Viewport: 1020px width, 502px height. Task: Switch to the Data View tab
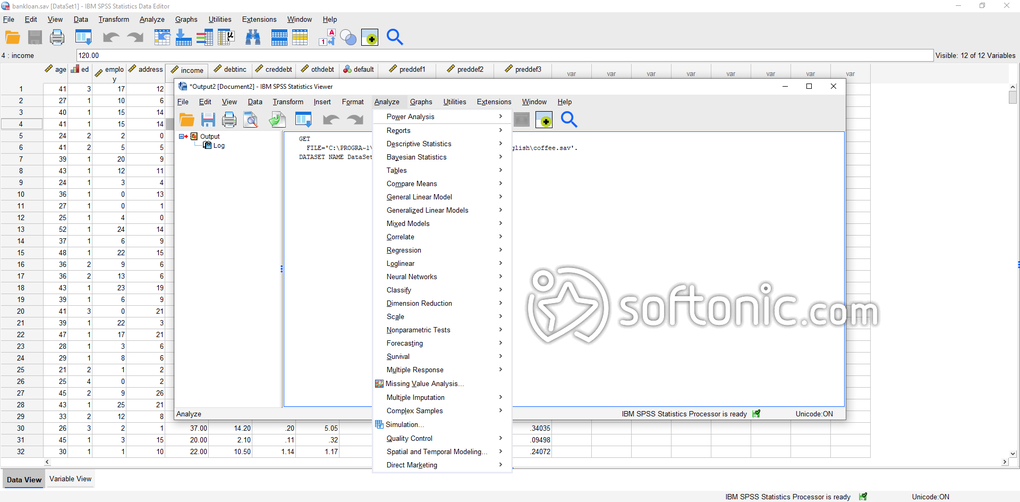(x=23, y=480)
